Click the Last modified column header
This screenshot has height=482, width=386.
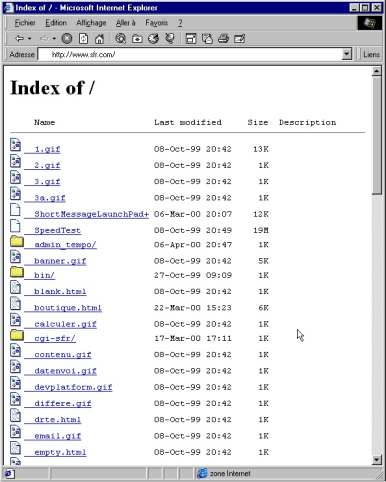[x=188, y=122]
